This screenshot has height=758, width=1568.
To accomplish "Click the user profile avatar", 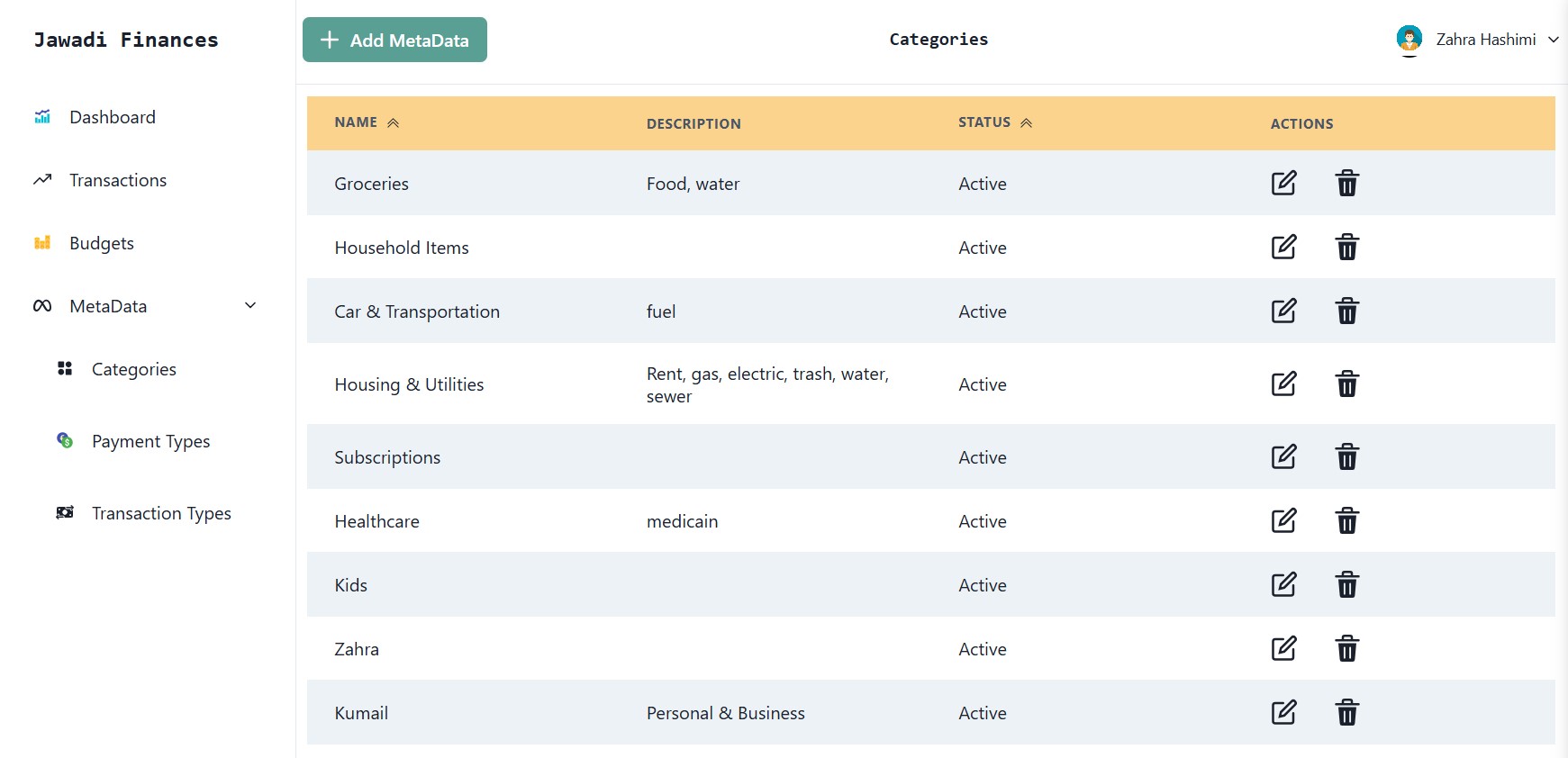I will [1409, 39].
